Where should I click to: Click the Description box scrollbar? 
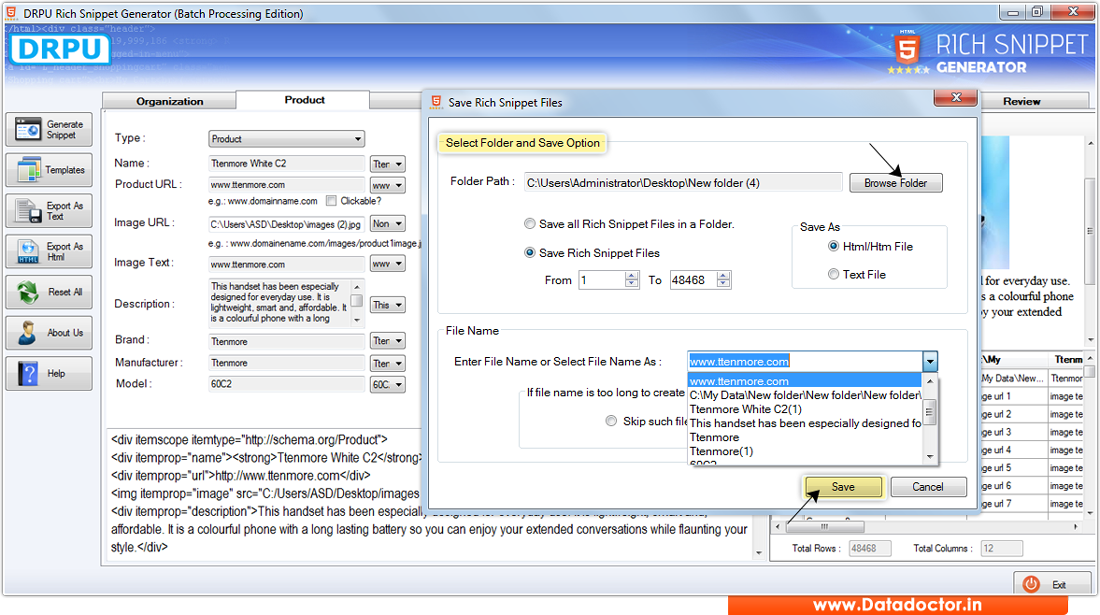[356, 303]
